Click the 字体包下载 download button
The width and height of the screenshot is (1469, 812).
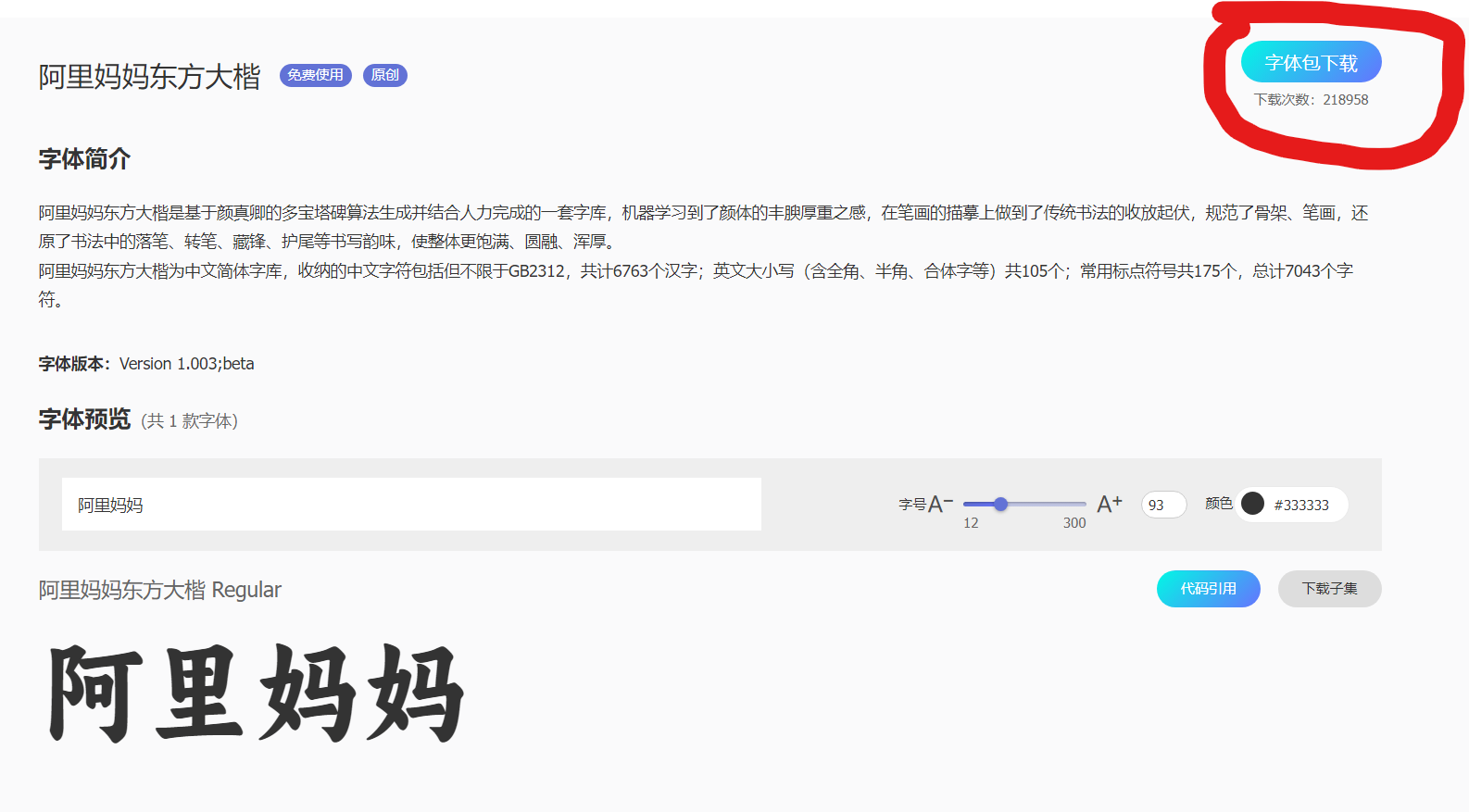pos(1311,62)
